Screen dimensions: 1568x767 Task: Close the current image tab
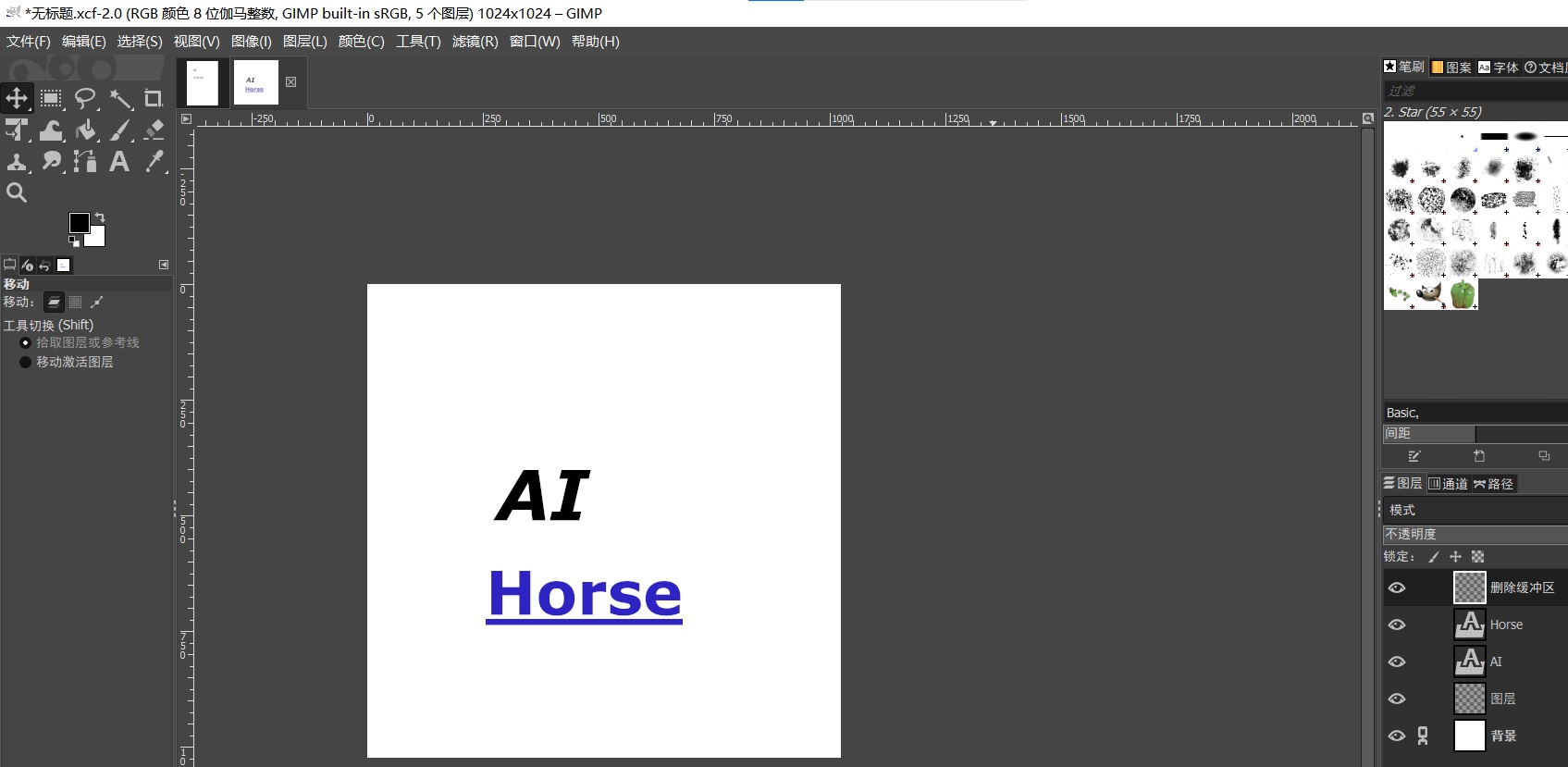pyautogui.click(x=290, y=82)
